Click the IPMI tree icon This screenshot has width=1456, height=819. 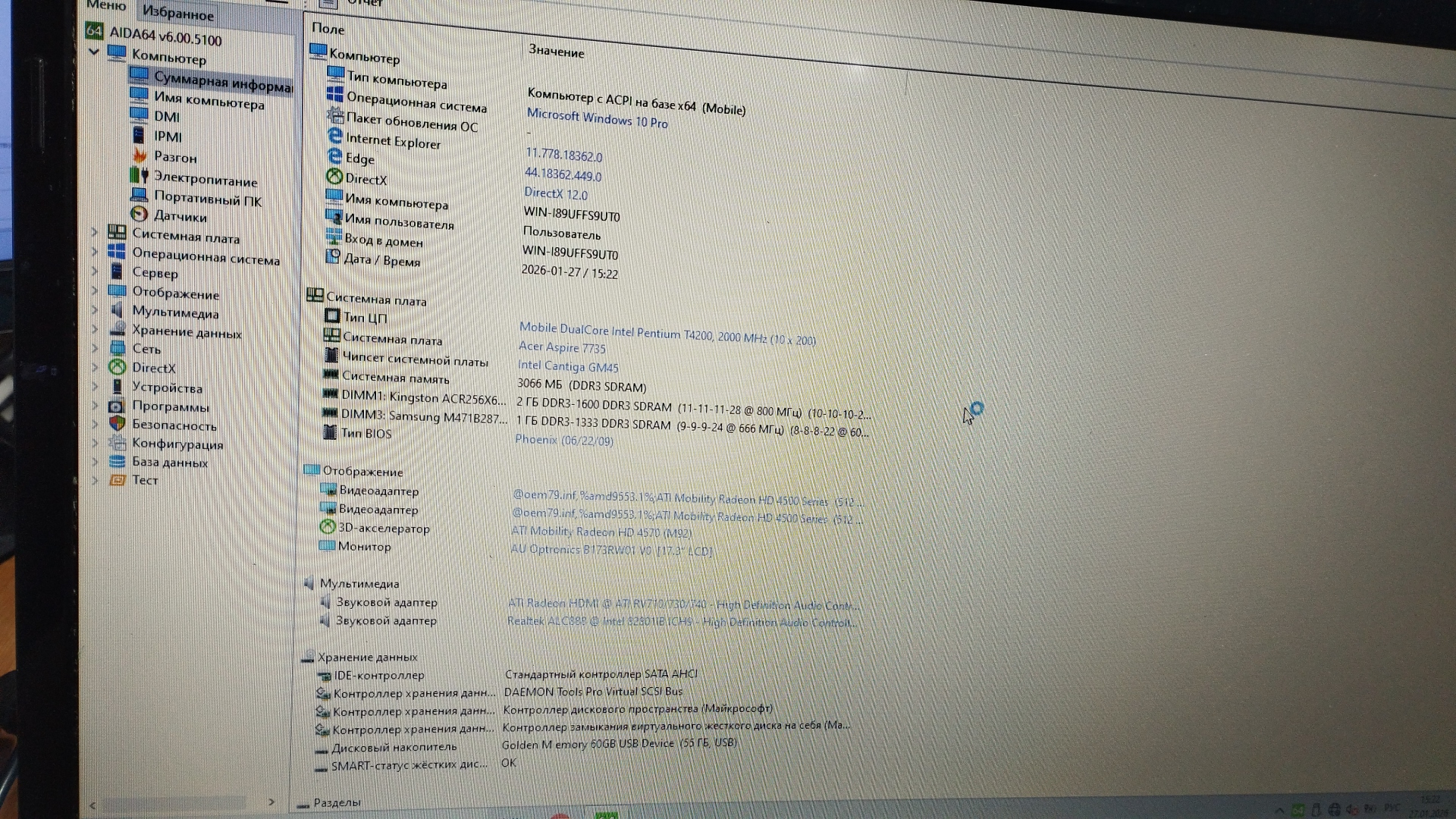tap(139, 135)
